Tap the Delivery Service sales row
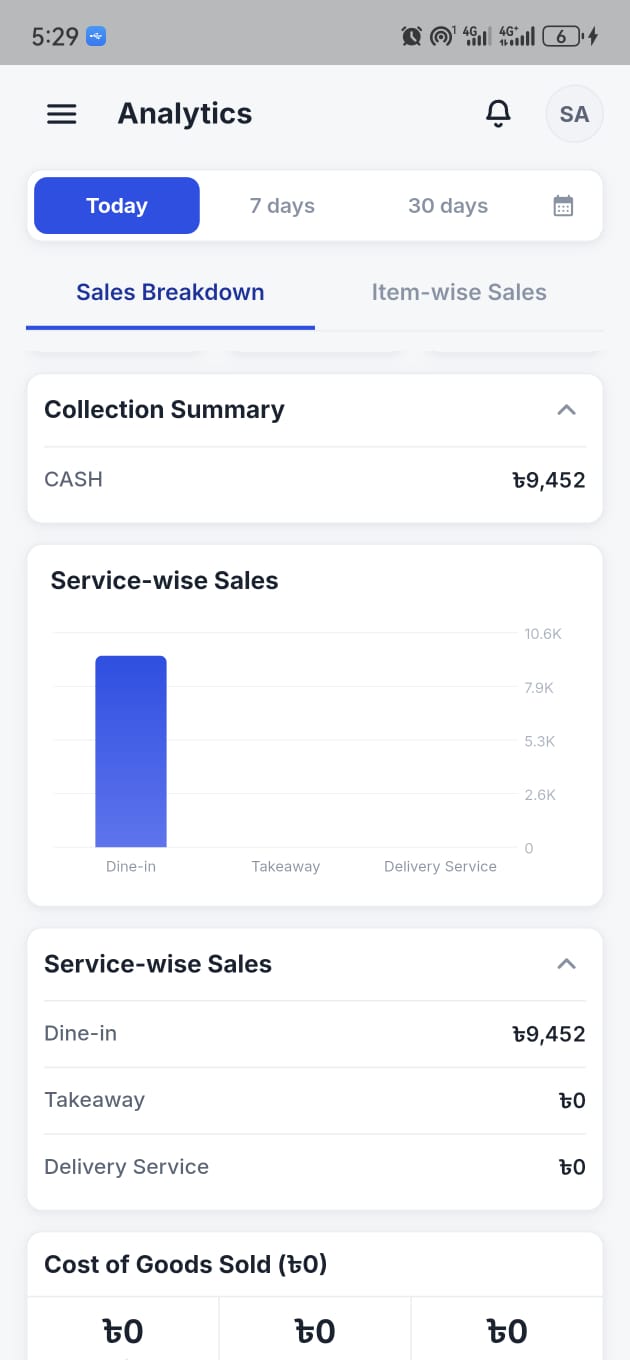Viewport: 630px width, 1360px height. (315, 1167)
